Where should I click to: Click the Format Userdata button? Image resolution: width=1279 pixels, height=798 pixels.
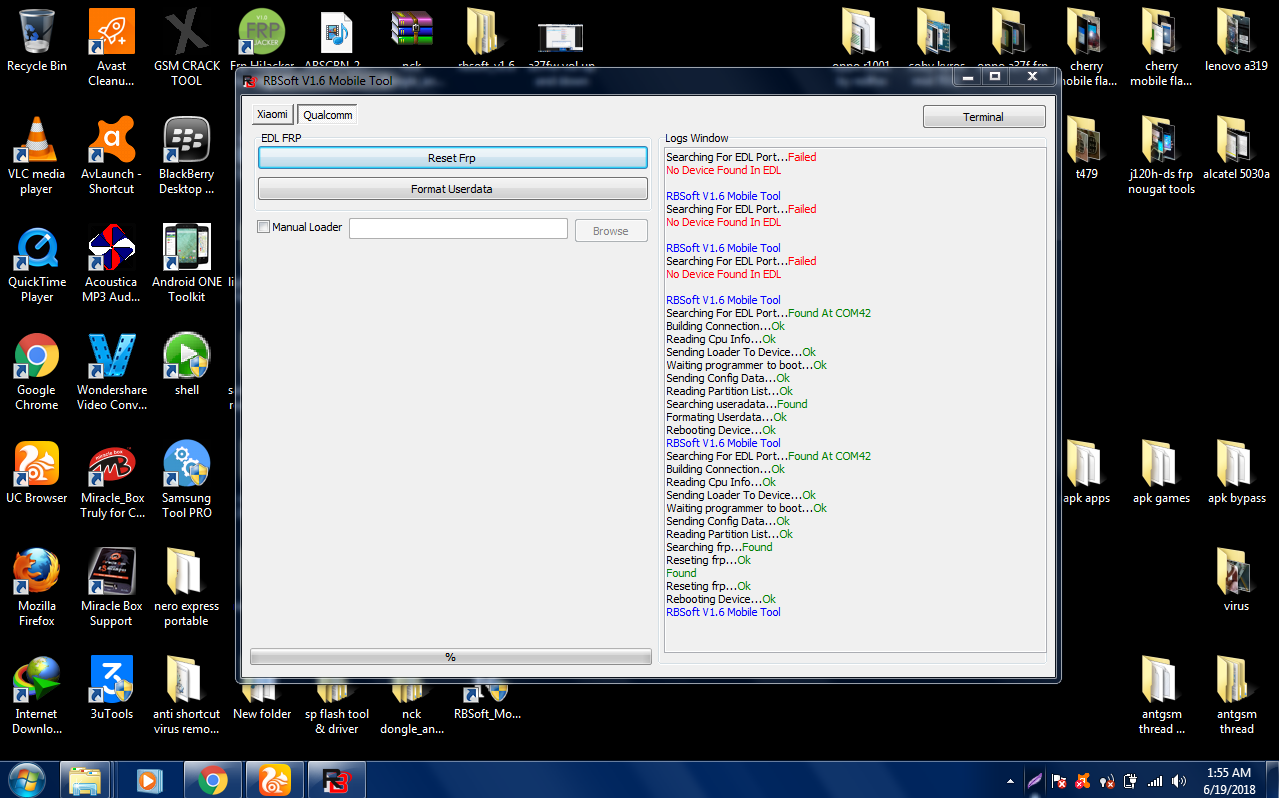pos(452,189)
